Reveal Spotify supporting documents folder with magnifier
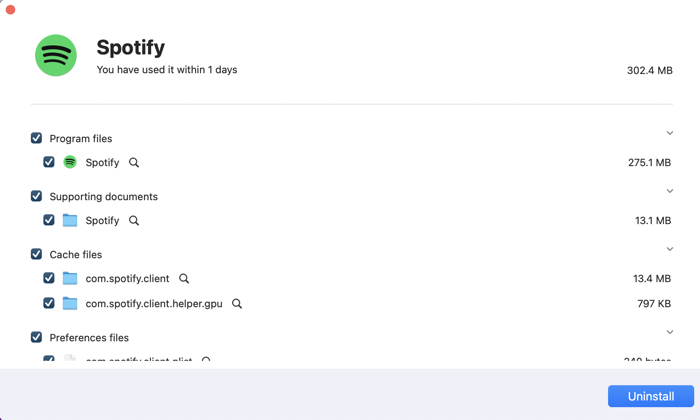 (134, 221)
